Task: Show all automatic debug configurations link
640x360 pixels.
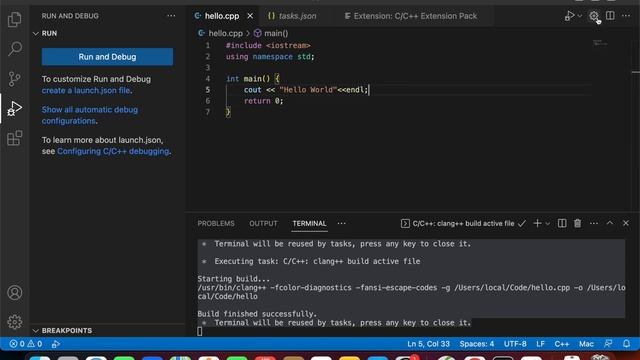Action: tap(90, 116)
